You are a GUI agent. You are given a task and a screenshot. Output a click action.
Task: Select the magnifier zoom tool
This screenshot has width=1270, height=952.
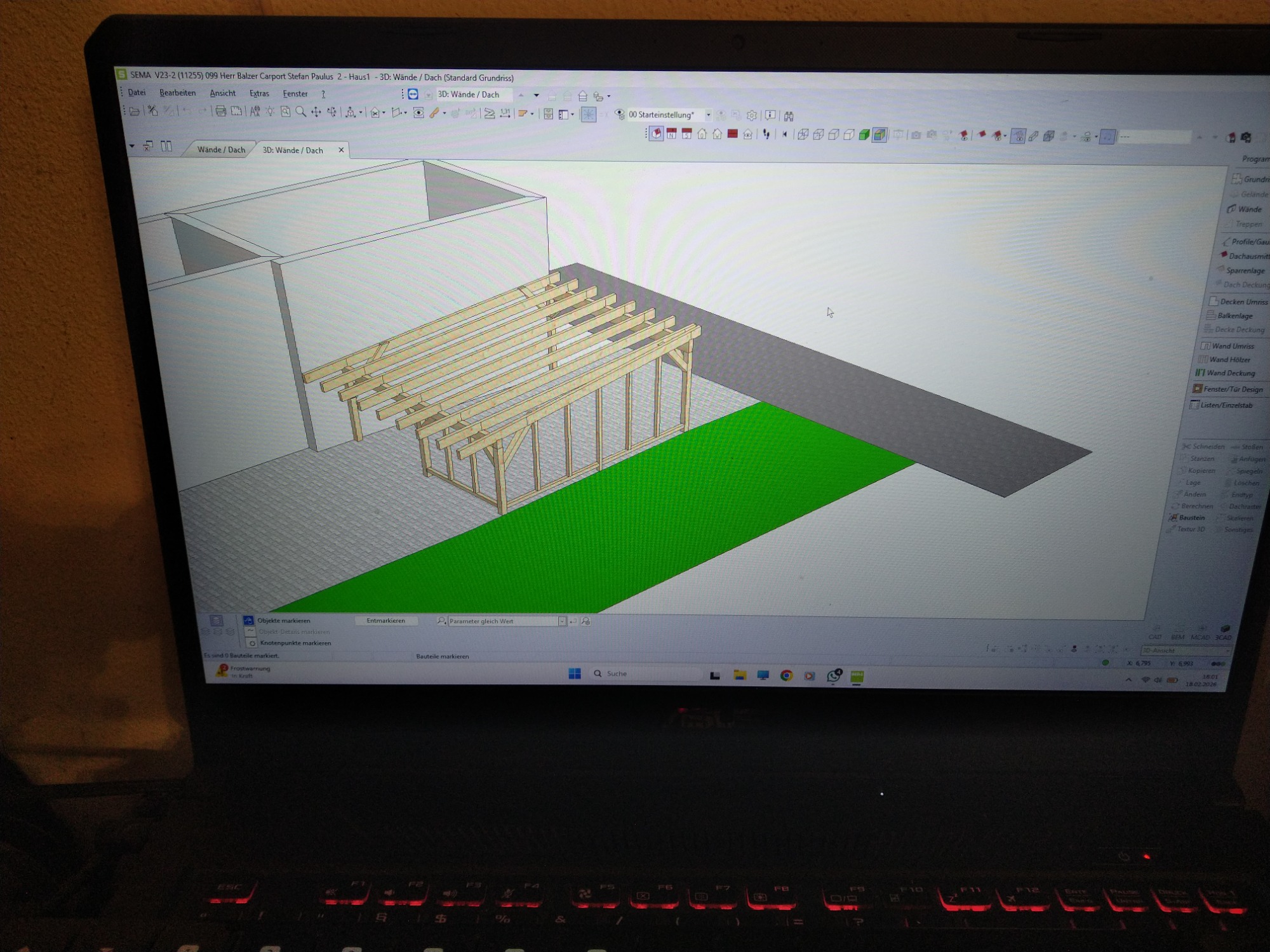click(301, 112)
